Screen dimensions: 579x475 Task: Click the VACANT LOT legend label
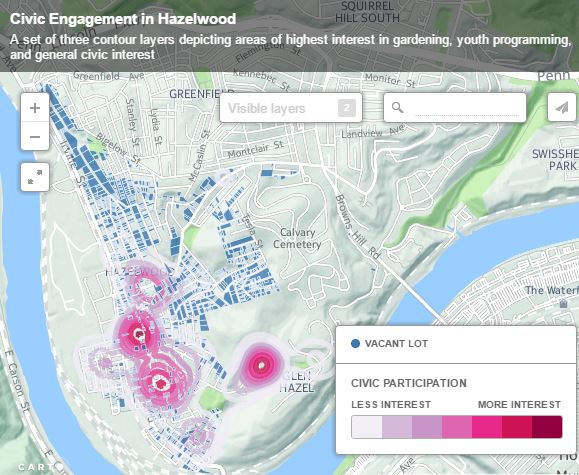click(x=396, y=344)
